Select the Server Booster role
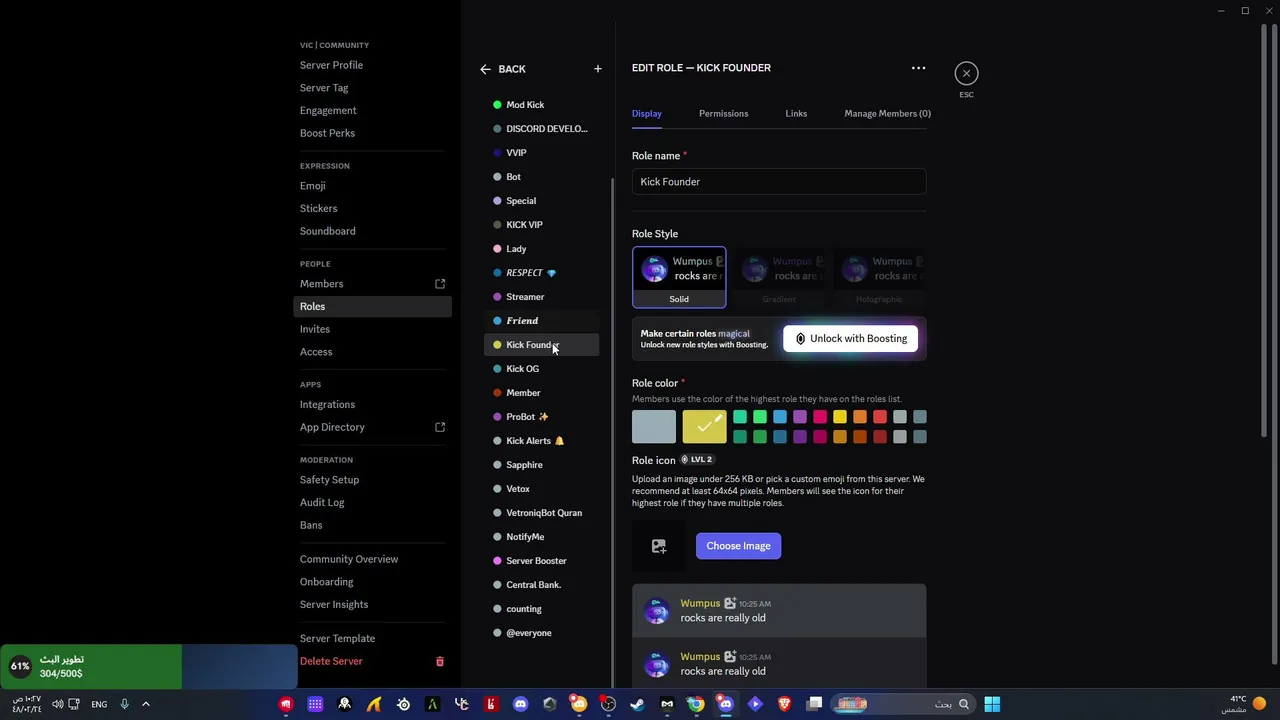Image resolution: width=1280 pixels, height=720 pixels. point(541,561)
